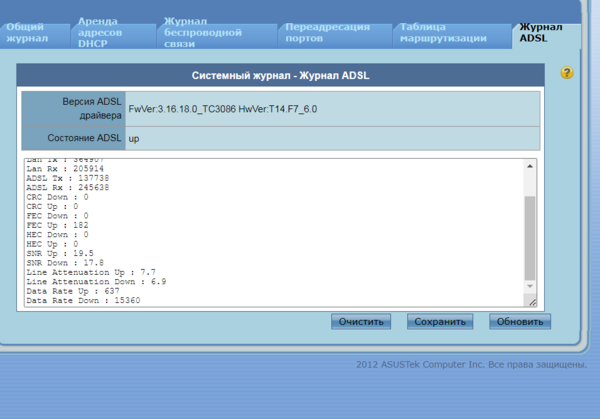Click the Очистить button
The width and height of the screenshot is (600, 419).
[x=361, y=321]
